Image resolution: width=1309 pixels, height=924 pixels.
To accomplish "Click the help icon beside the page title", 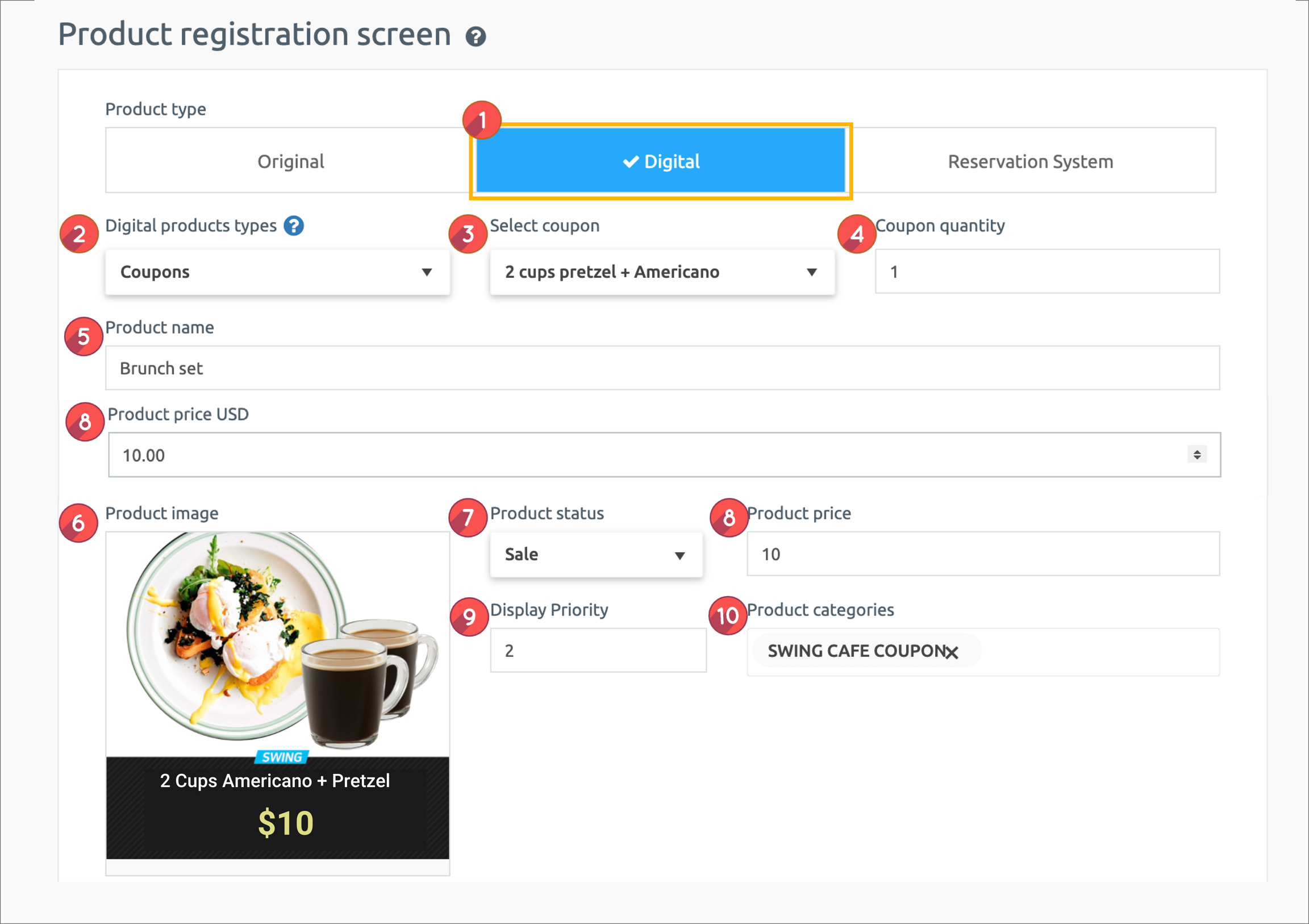I will tap(476, 37).
